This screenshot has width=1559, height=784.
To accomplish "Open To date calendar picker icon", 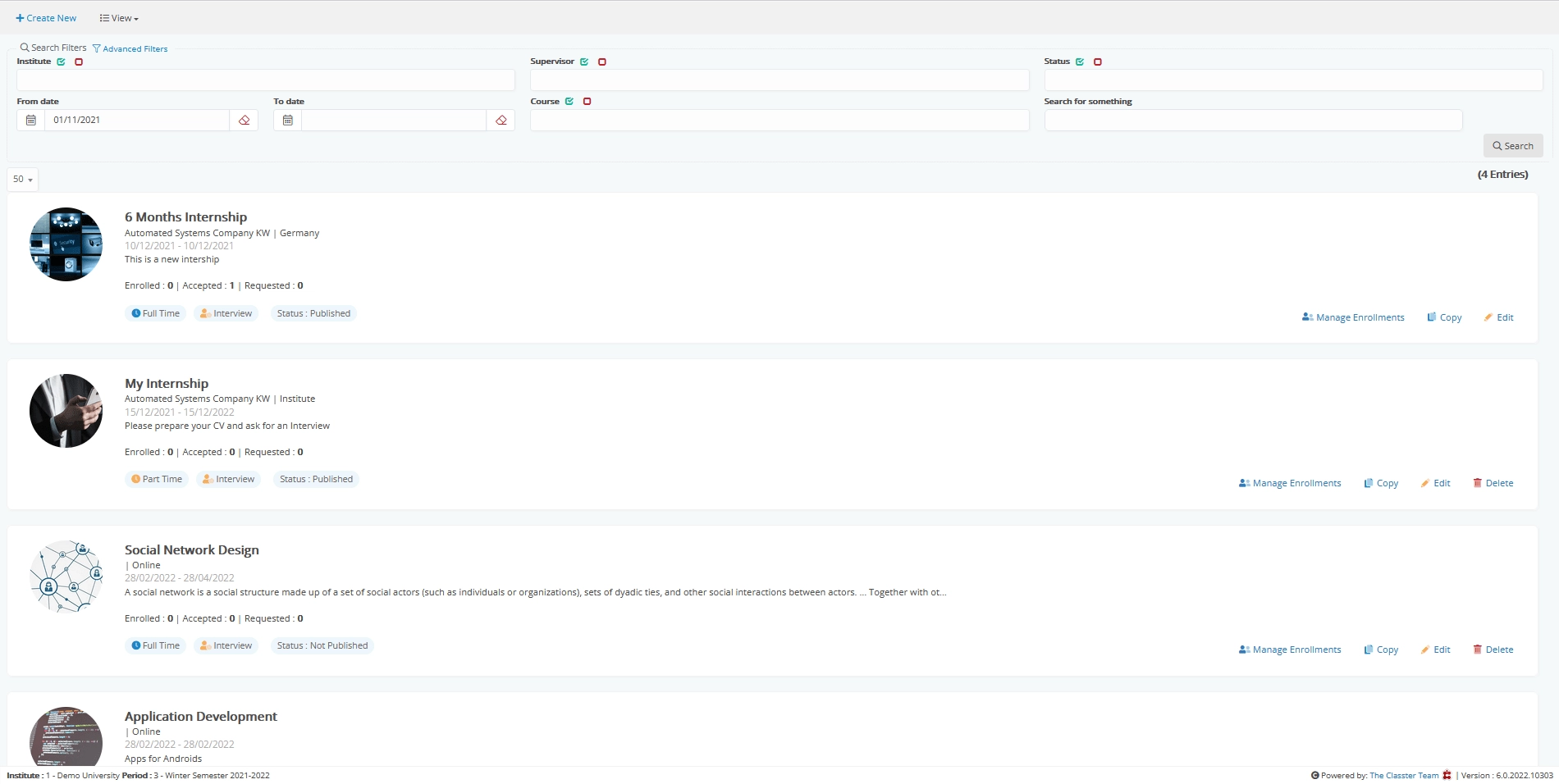I will point(288,120).
